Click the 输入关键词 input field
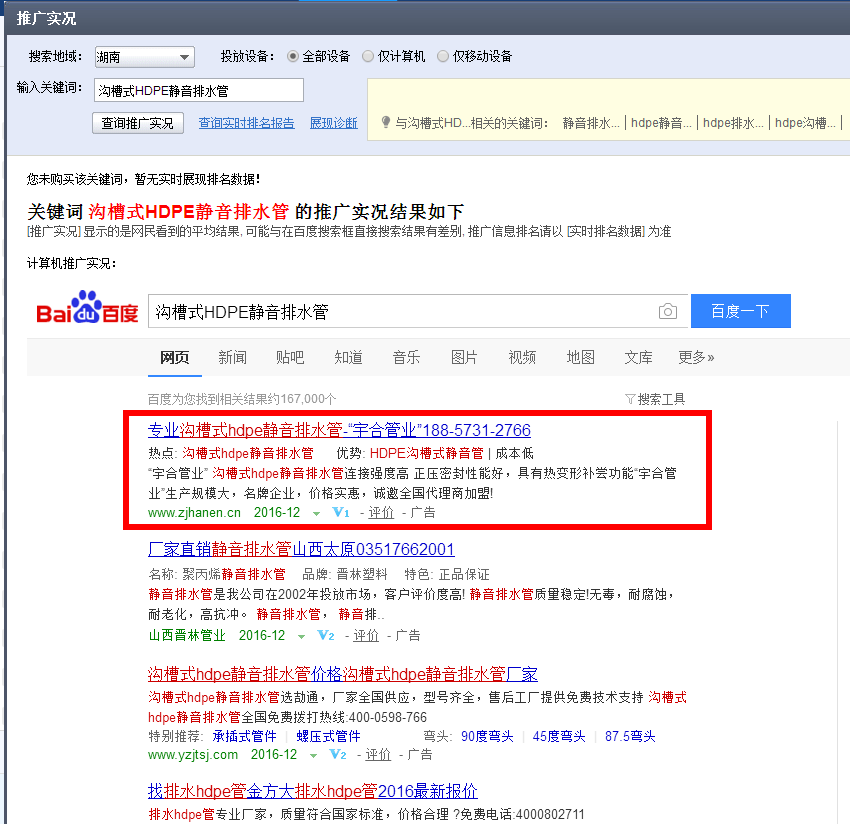This screenshot has height=824, width=850. tap(199, 90)
